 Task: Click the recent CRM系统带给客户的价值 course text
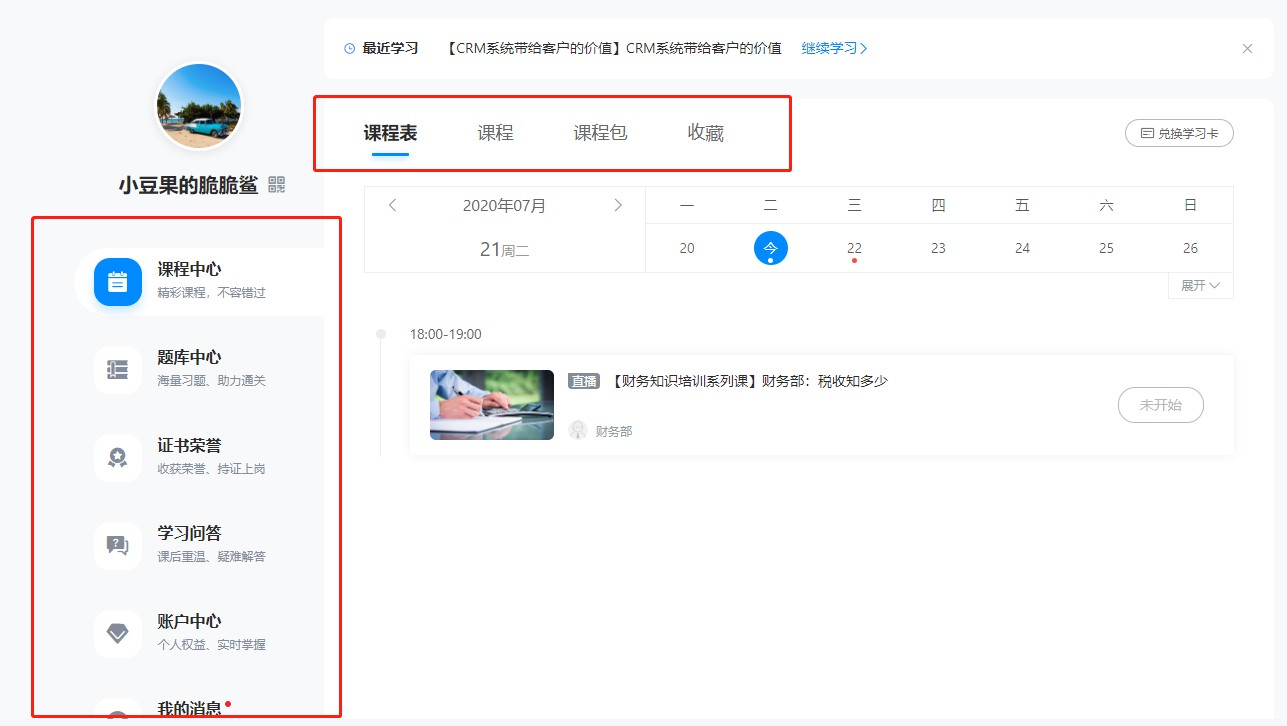click(x=614, y=48)
